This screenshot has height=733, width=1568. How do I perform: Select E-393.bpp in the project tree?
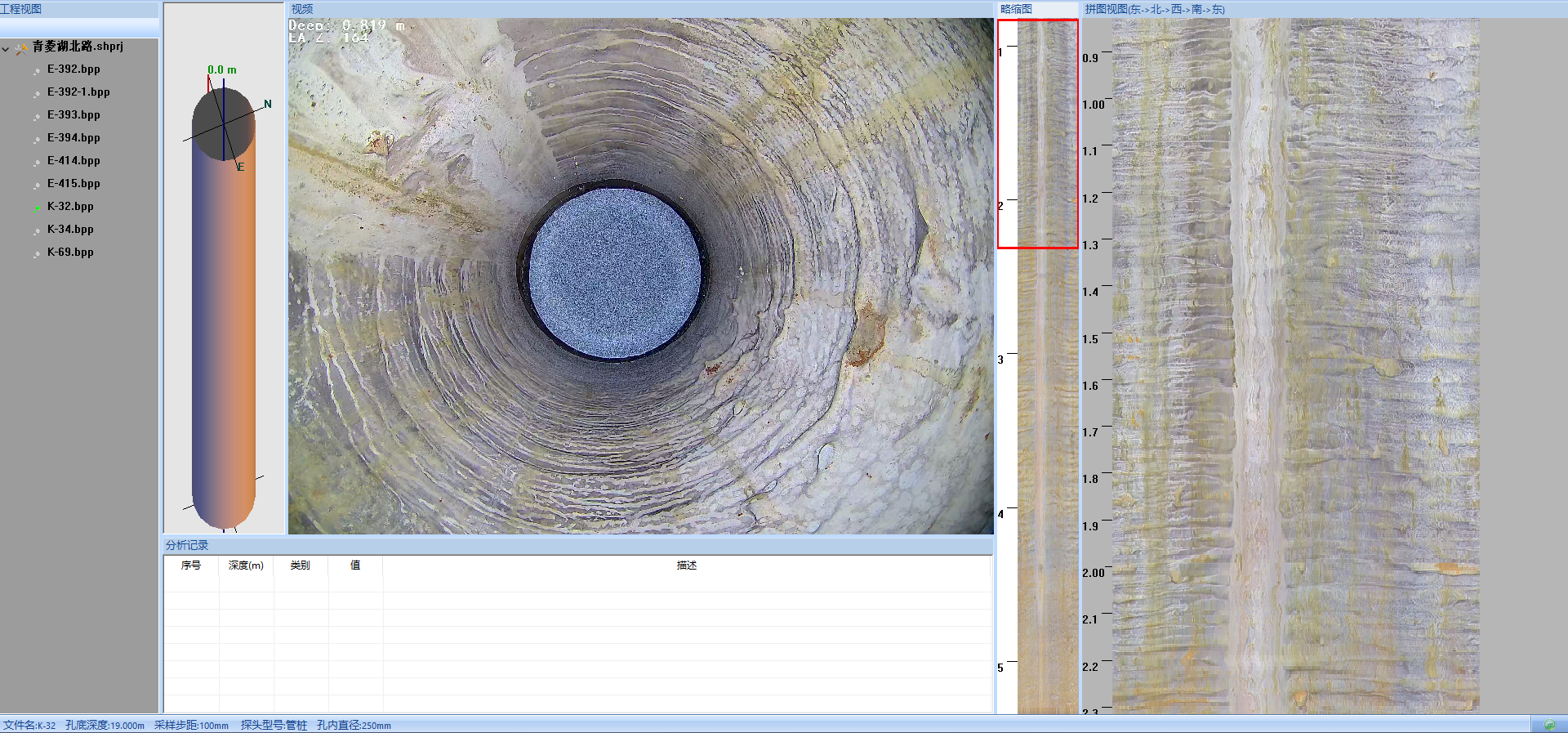point(73,115)
